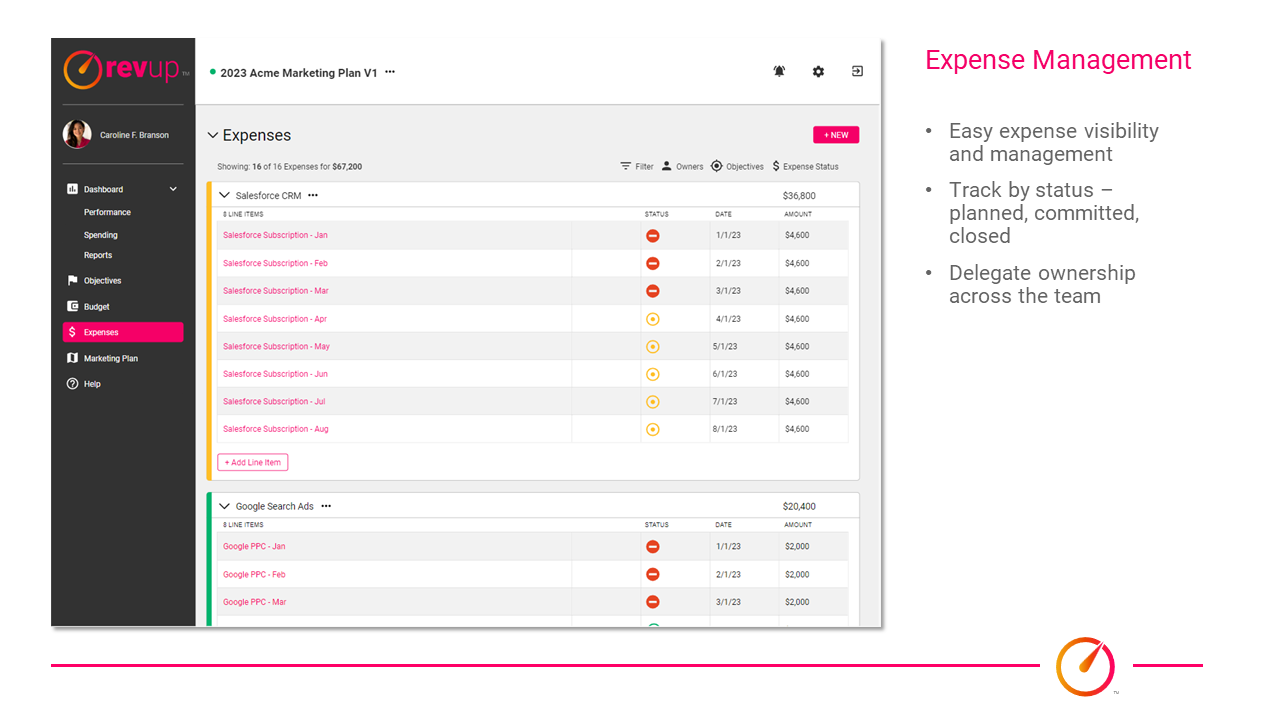This screenshot has width=1280, height=720.
Task: Click the Dashboard bar chart icon
Action: pyautogui.click(x=72, y=189)
